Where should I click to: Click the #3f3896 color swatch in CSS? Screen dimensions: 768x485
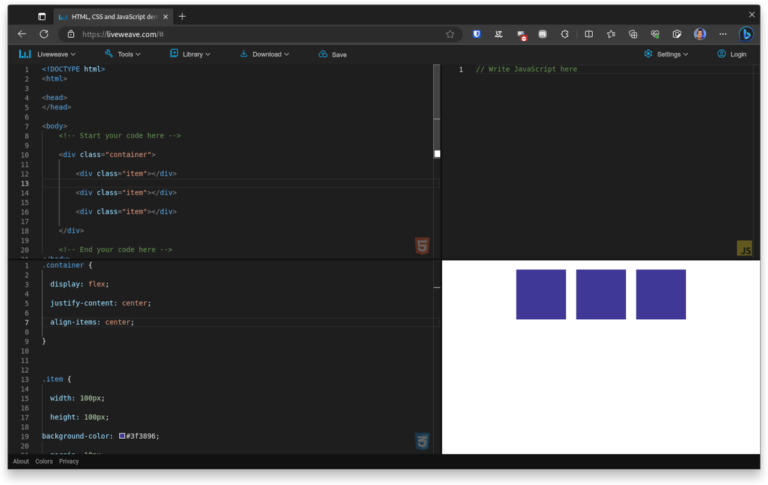coord(121,436)
